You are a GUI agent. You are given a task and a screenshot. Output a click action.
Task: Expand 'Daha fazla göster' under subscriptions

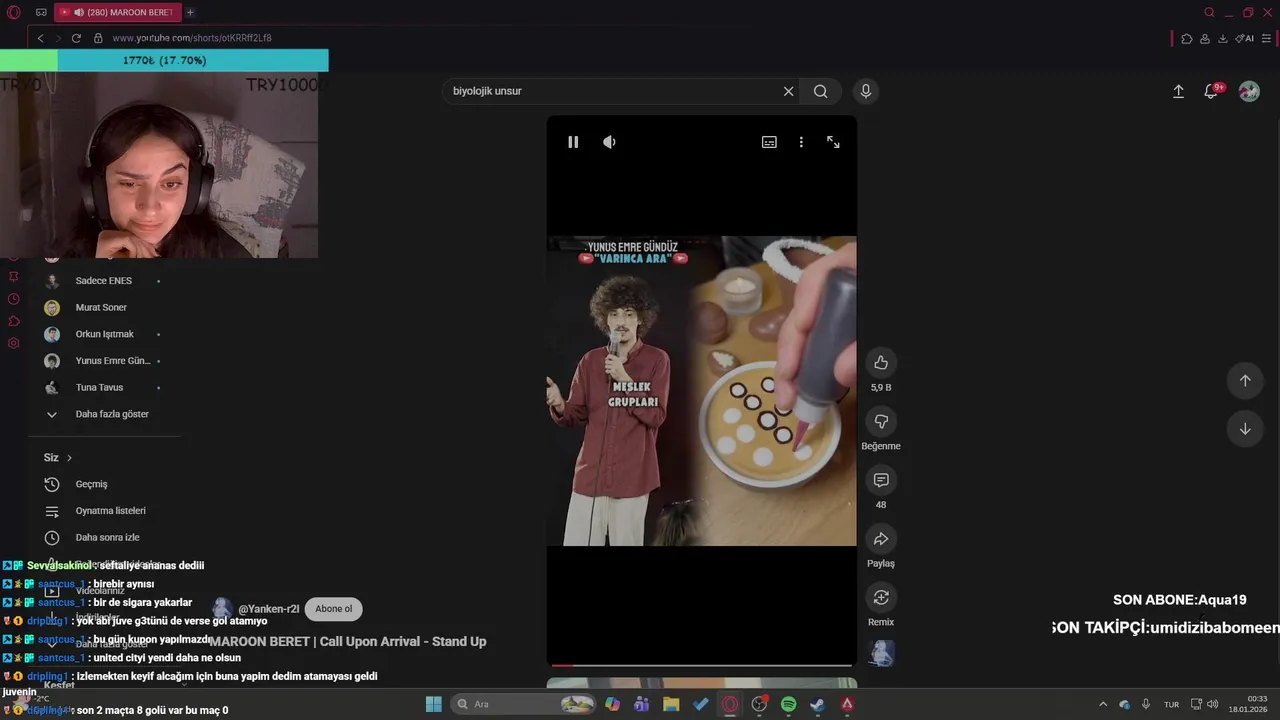pyautogui.click(x=111, y=414)
